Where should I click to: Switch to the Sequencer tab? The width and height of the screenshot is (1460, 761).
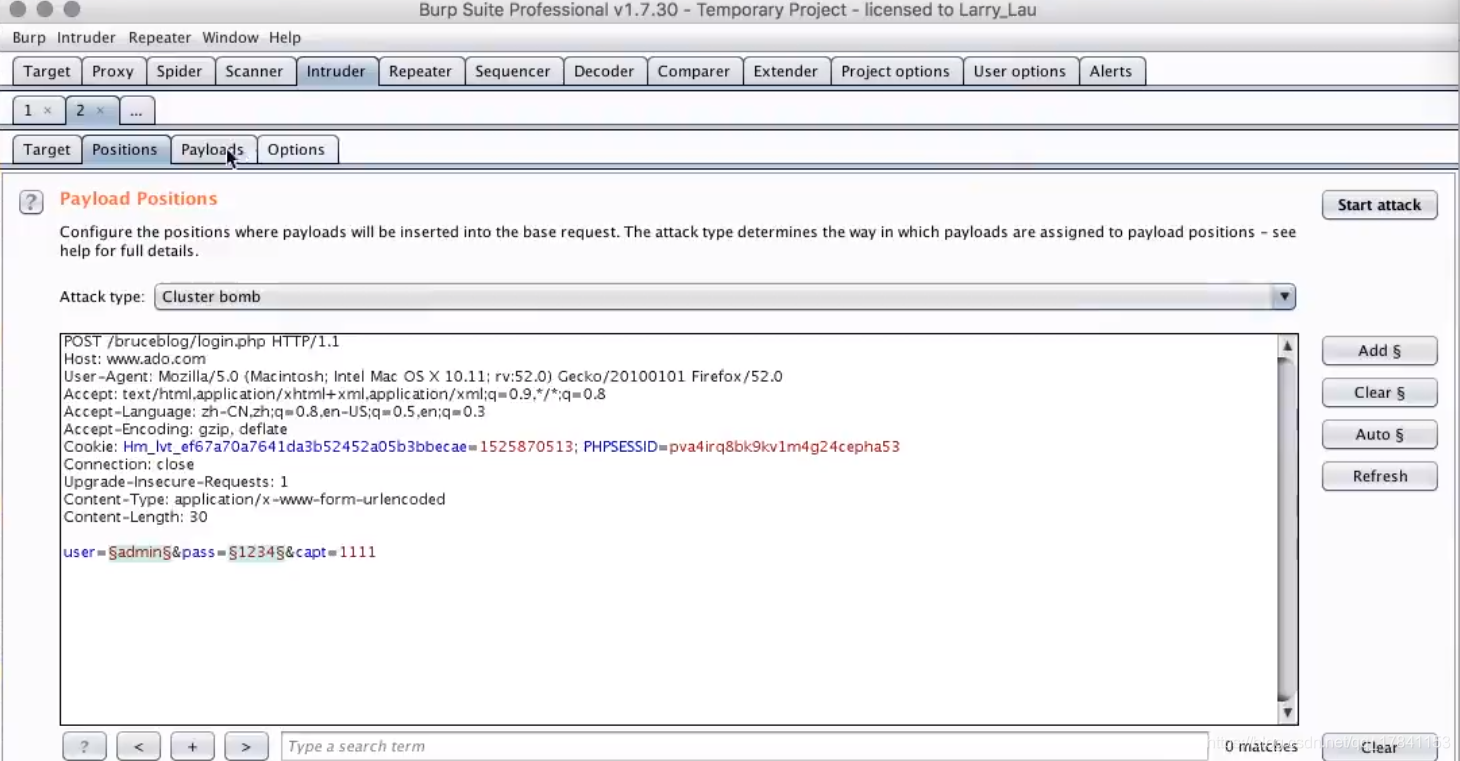click(x=513, y=72)
